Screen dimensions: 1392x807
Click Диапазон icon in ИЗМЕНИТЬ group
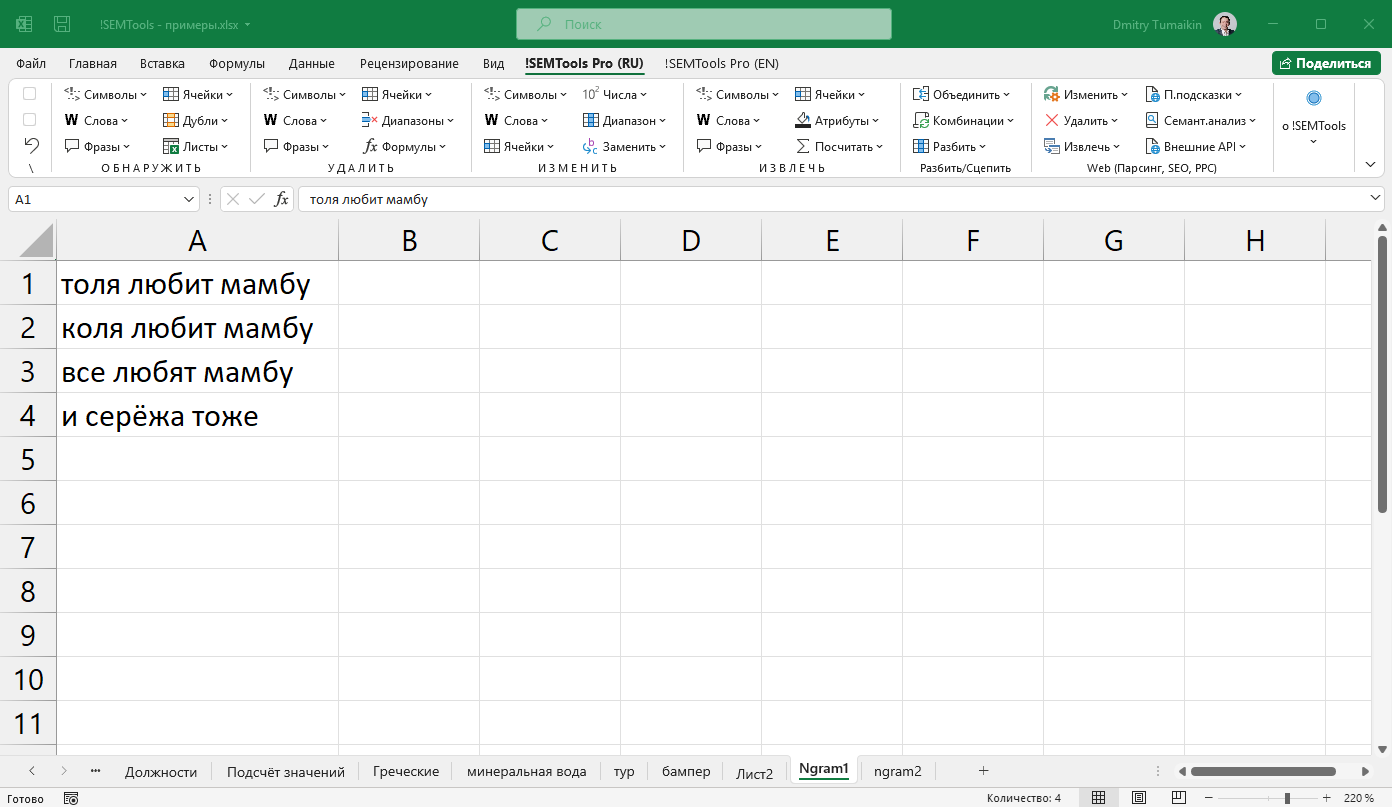click(x=591, y=121)
